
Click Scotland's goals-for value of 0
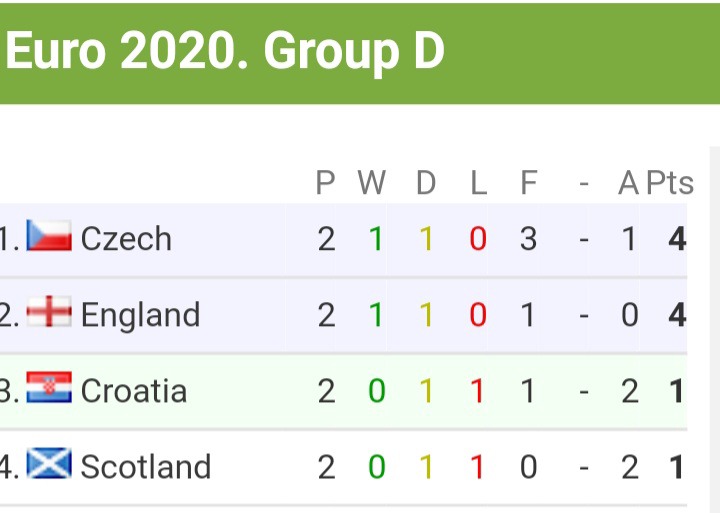[529, 467]
